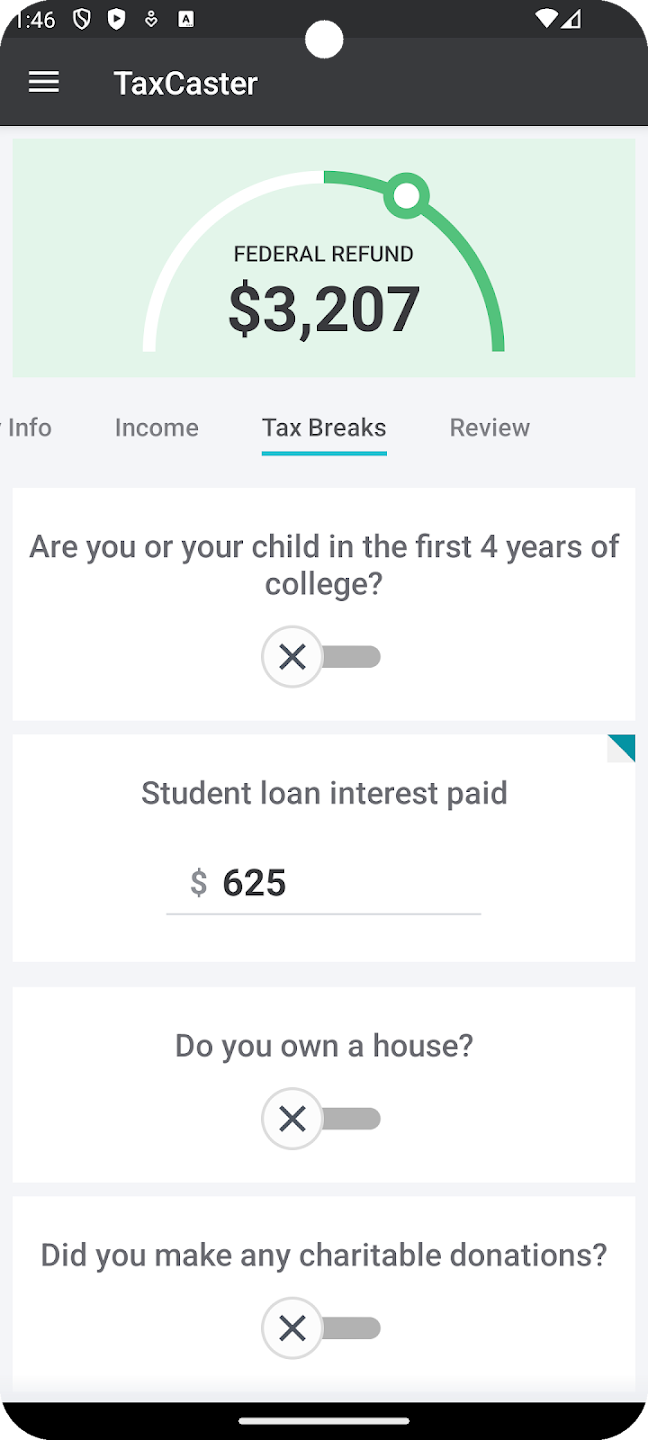The image size is (648, 1440).
Task: Switch to the Income tab
Action: [157, 428]
